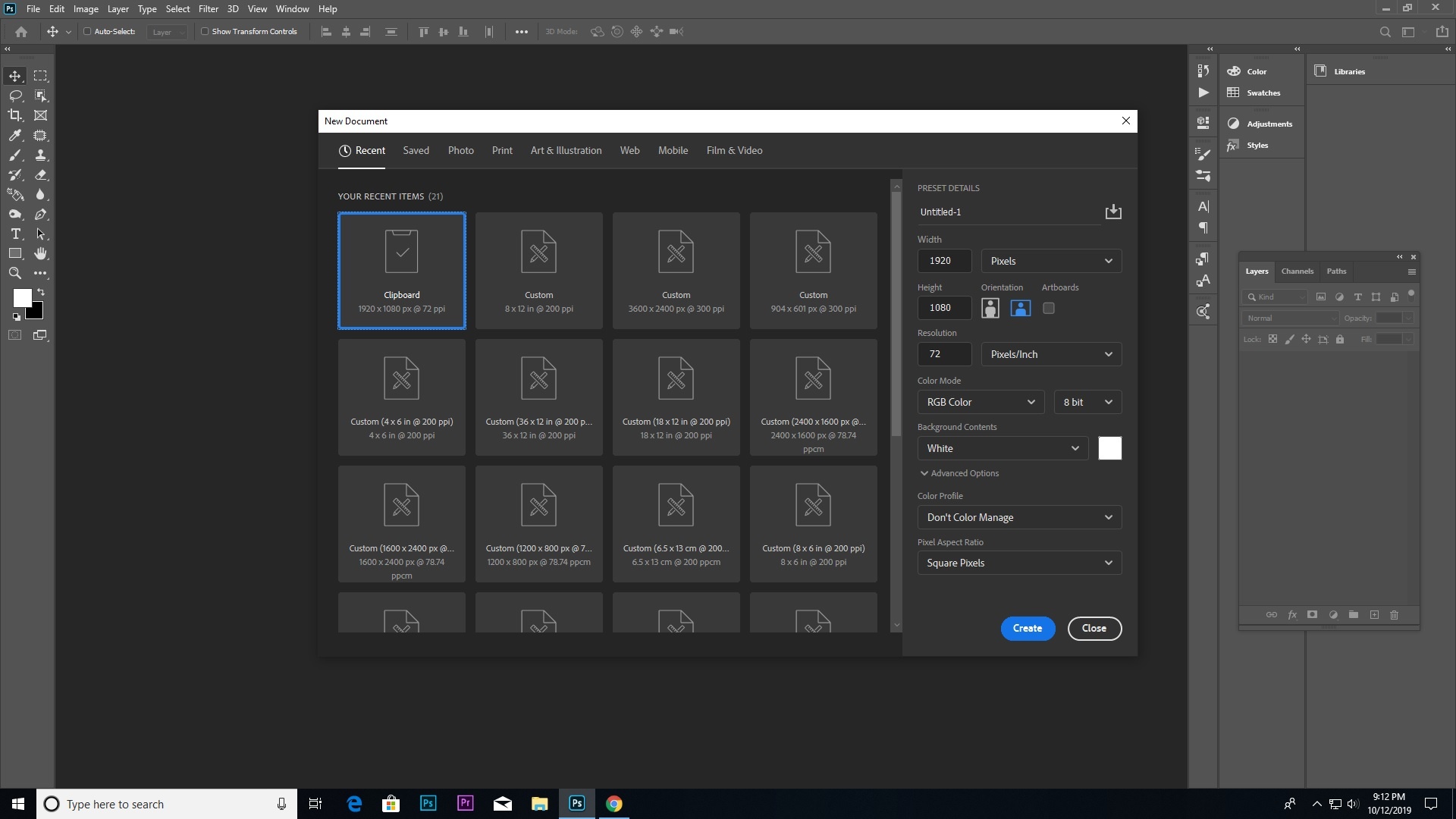Enable the Artboards checkbox

1048,308
